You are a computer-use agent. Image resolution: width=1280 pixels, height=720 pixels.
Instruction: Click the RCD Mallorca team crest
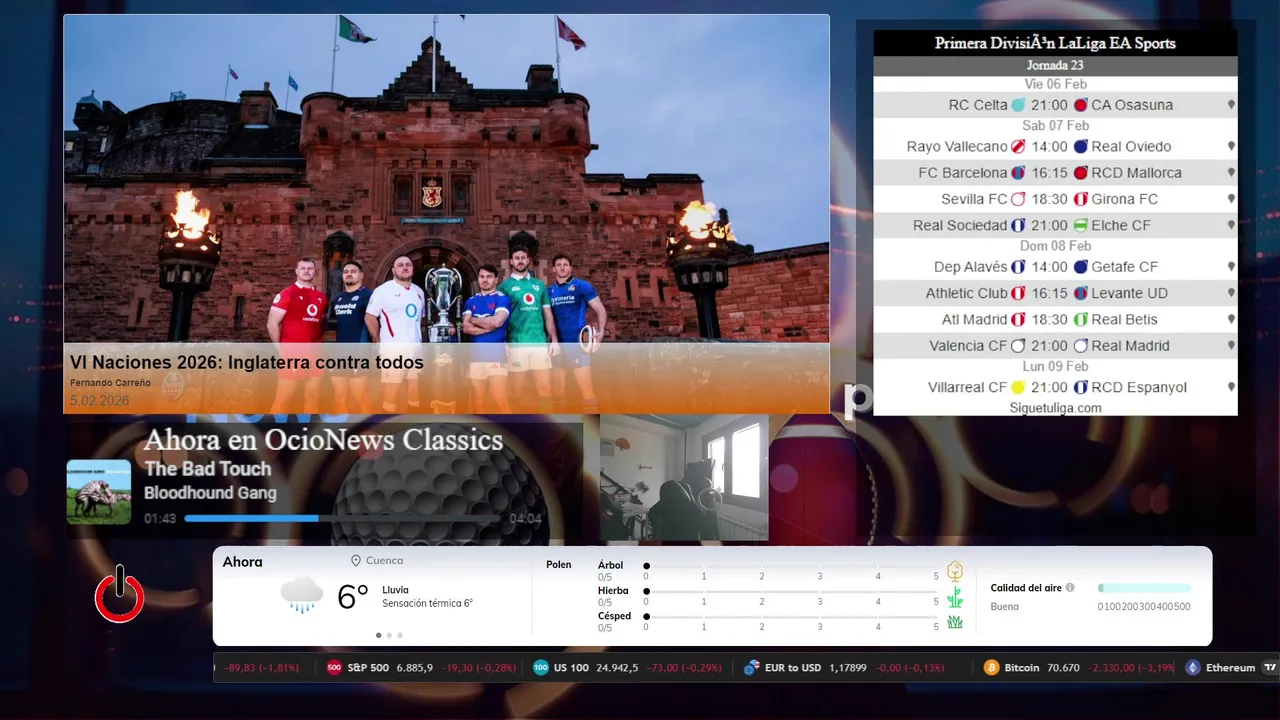pyautogui.click(x=1080, y=173)
